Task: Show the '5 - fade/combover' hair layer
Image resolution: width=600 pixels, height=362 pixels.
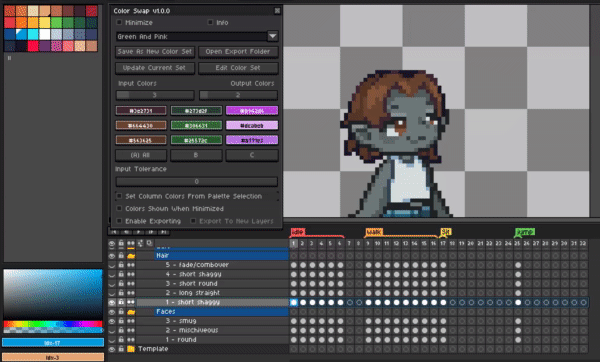Action: (x=112, y=265)
